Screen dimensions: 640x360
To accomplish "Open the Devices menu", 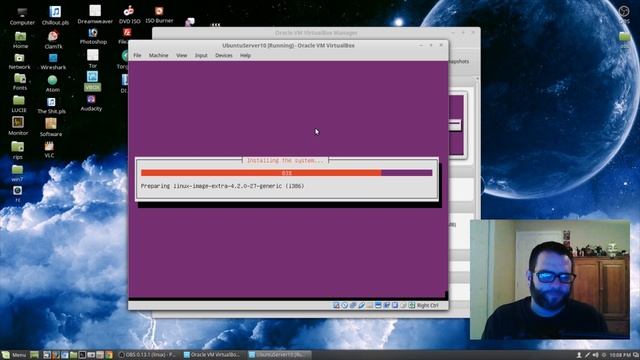I will coord(224,55).
